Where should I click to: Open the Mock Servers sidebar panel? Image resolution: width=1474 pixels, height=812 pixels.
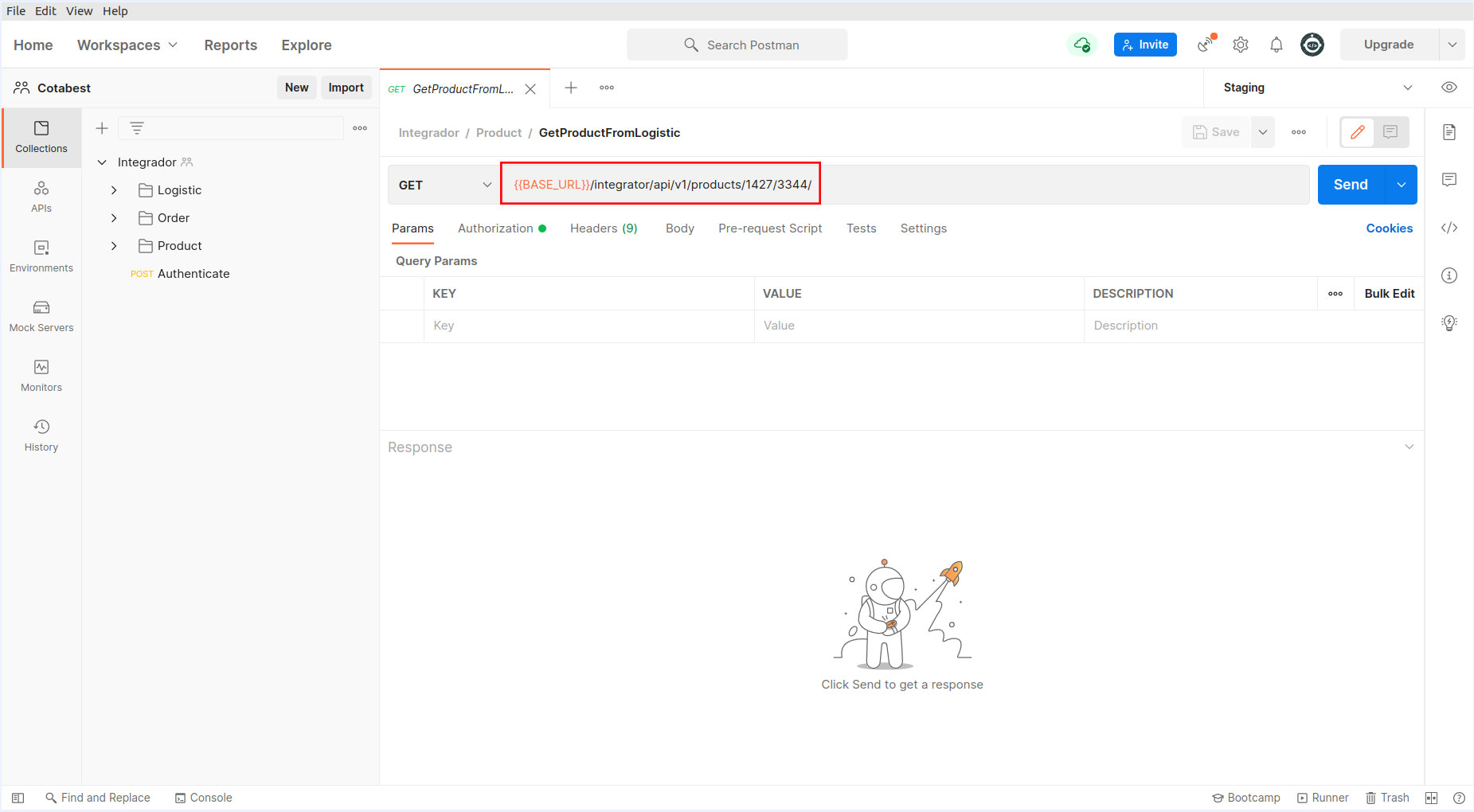[x=41, y=317]
